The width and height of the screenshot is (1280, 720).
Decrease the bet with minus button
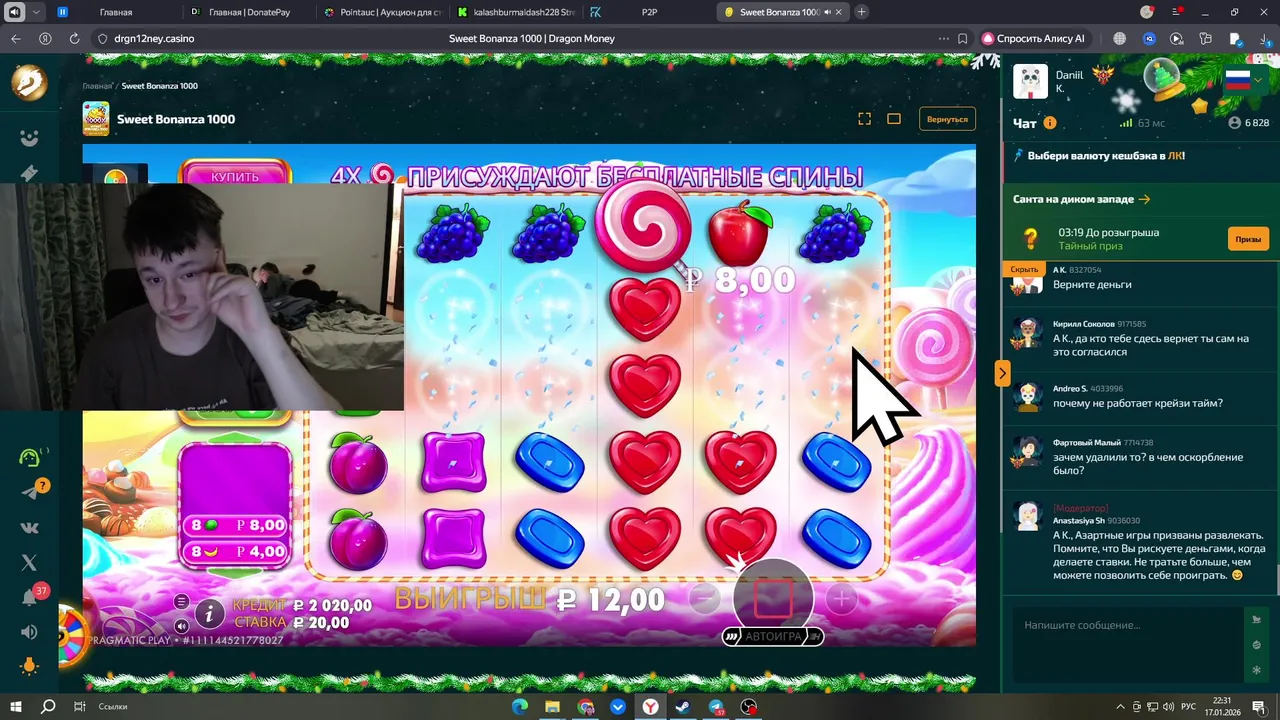704,599
